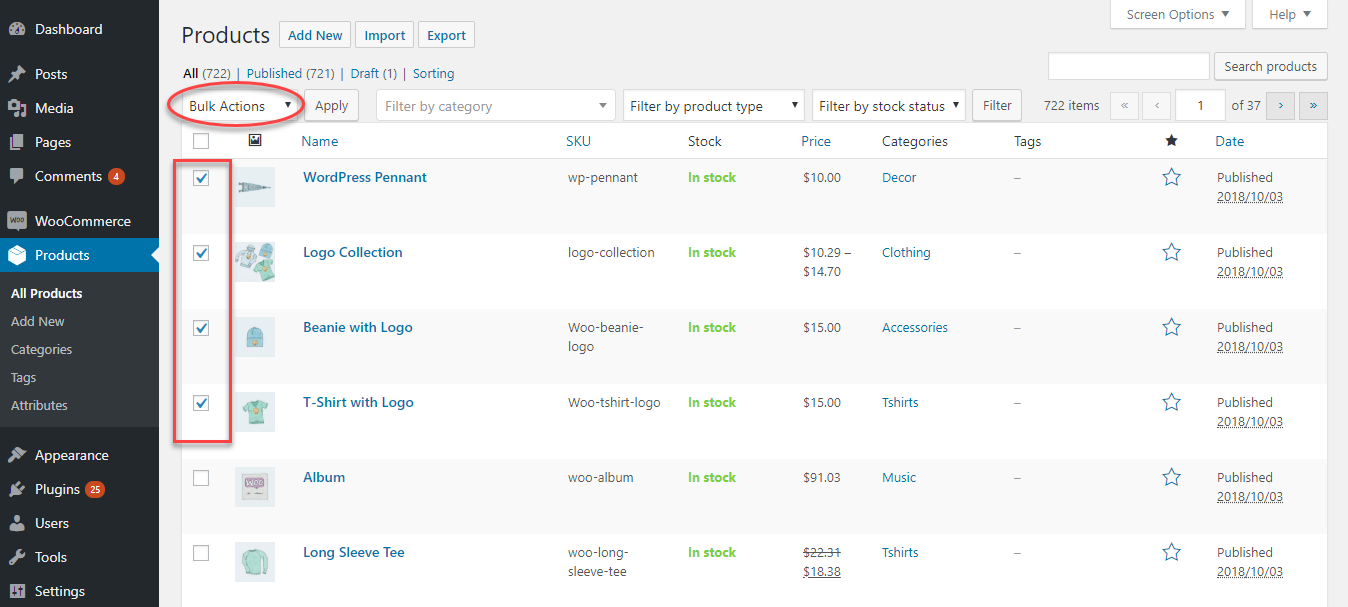Expand the Screen Options panel
The height and width of the screenshot is (607, 1348).
pos(1178,14)
